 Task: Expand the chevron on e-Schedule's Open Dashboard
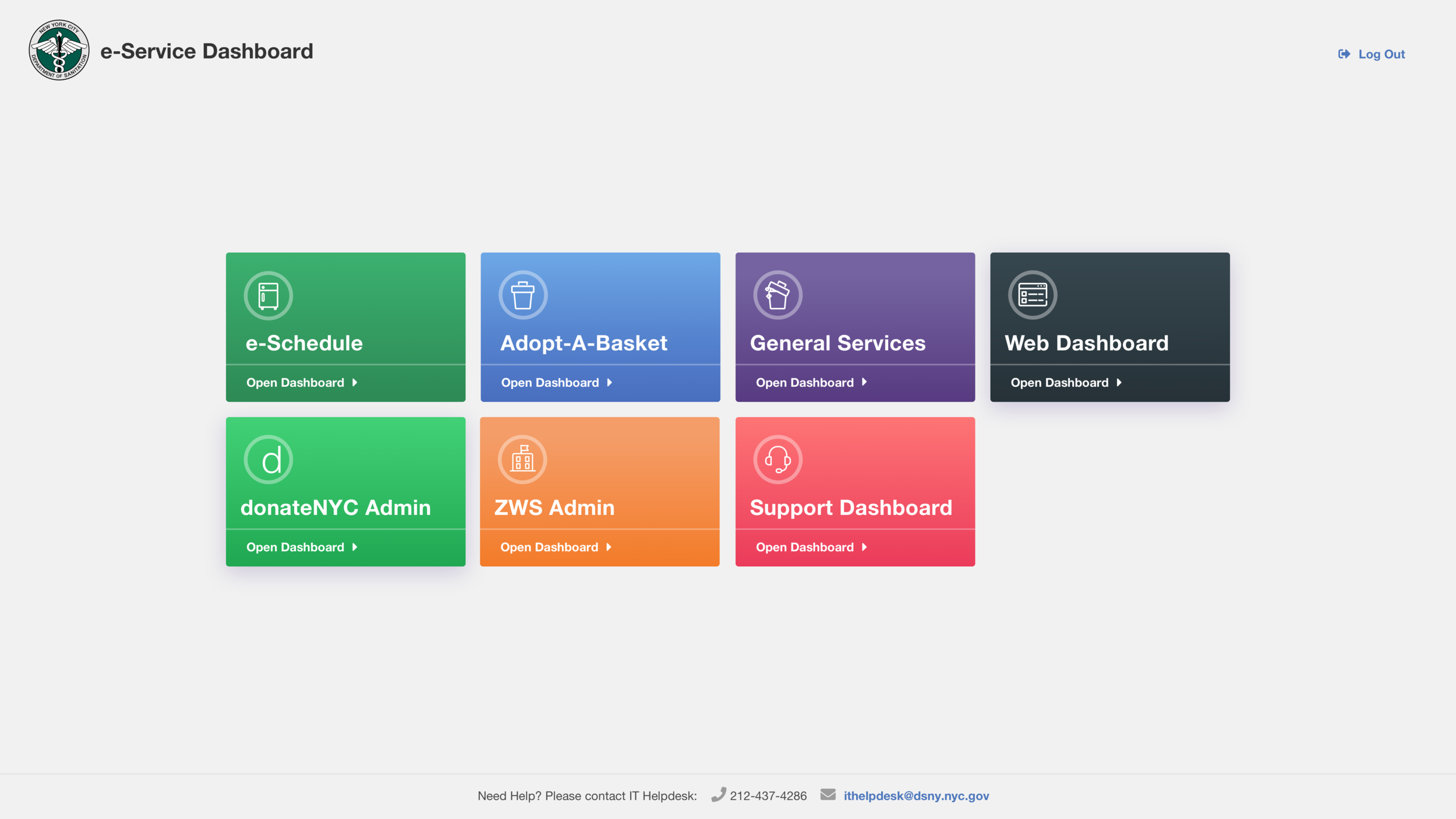(x=354, y=382)
